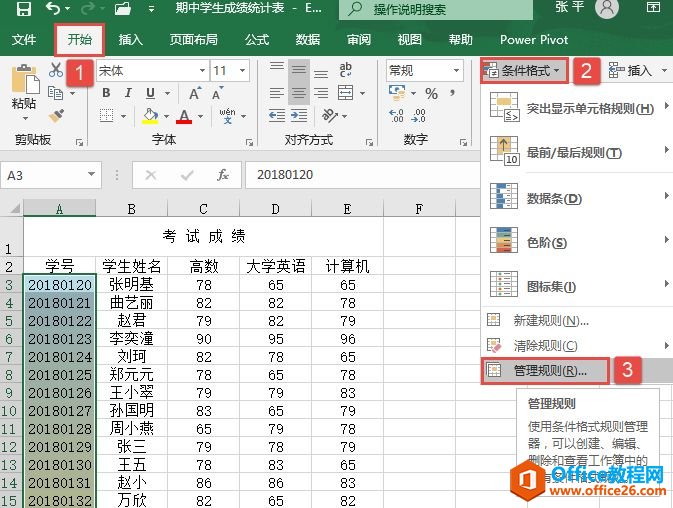673x508 pixels.
Task: Click the Format Painter brush icon
Action: (x=56, y=115)
